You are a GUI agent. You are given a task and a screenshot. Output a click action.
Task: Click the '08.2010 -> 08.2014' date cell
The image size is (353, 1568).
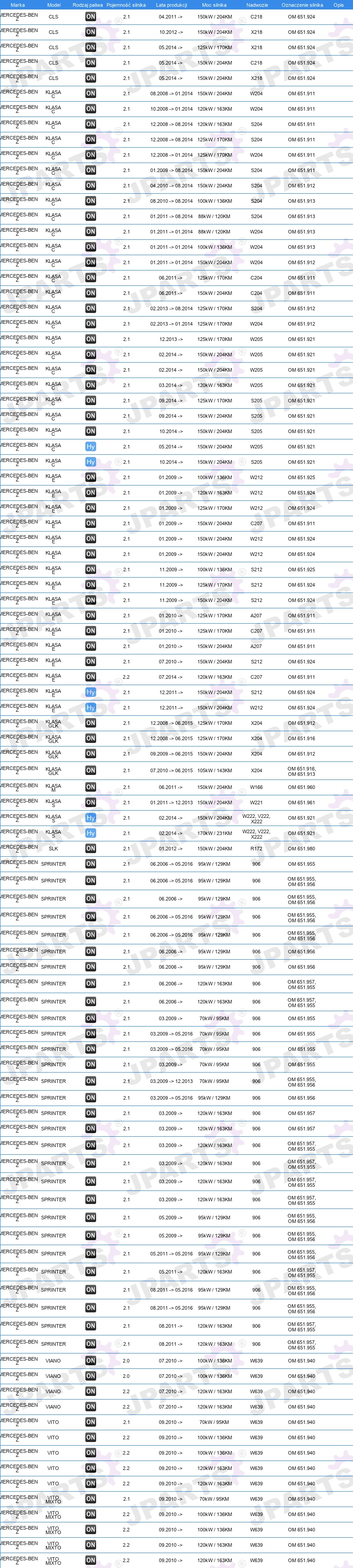point(171,201)
